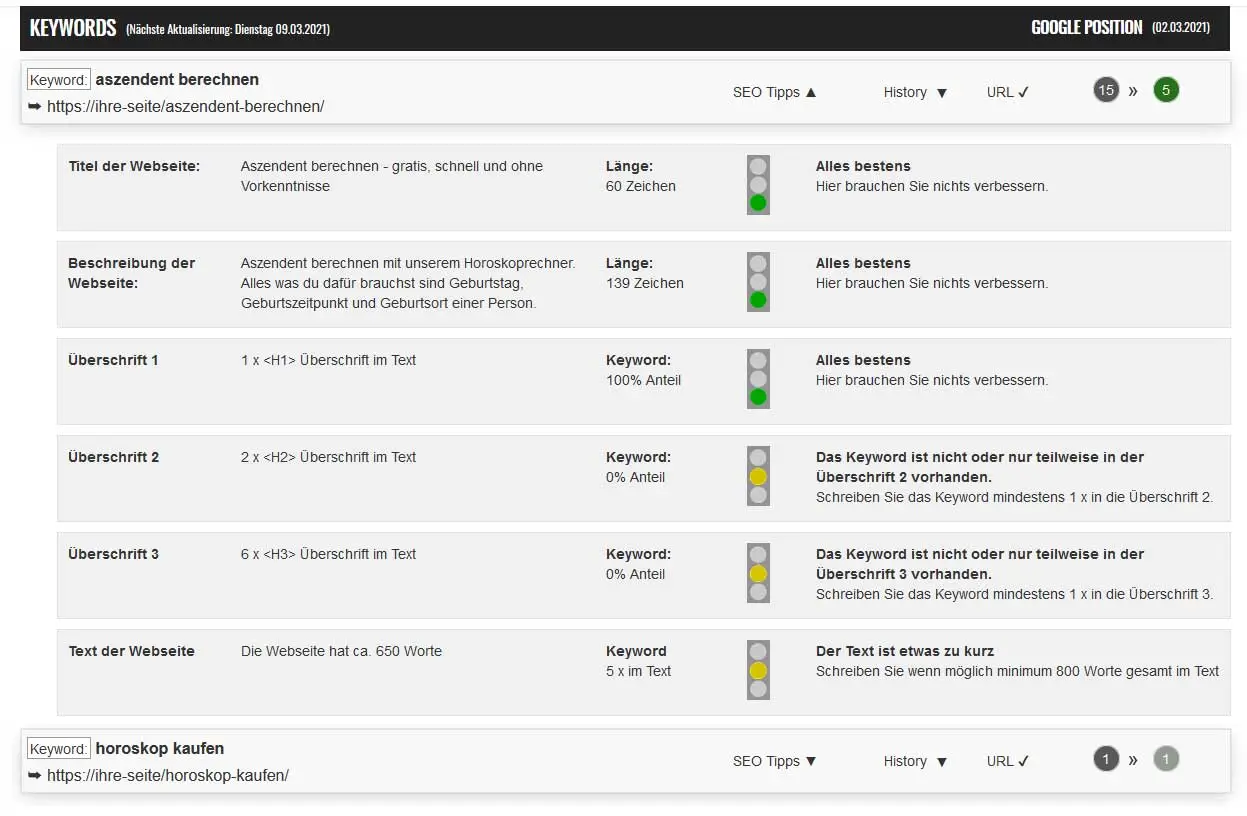The height and width of the screenshot is (816, 1247).
Task: Click the traffic light icon in Überschrift 1 row
Action: (x=758, y=379)
